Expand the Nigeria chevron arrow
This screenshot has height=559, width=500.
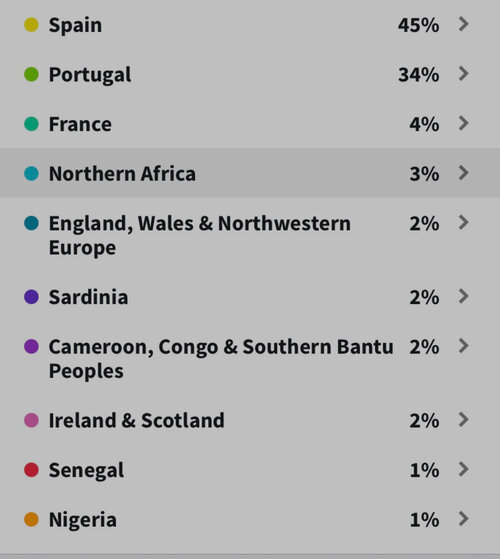pos(463,519)
